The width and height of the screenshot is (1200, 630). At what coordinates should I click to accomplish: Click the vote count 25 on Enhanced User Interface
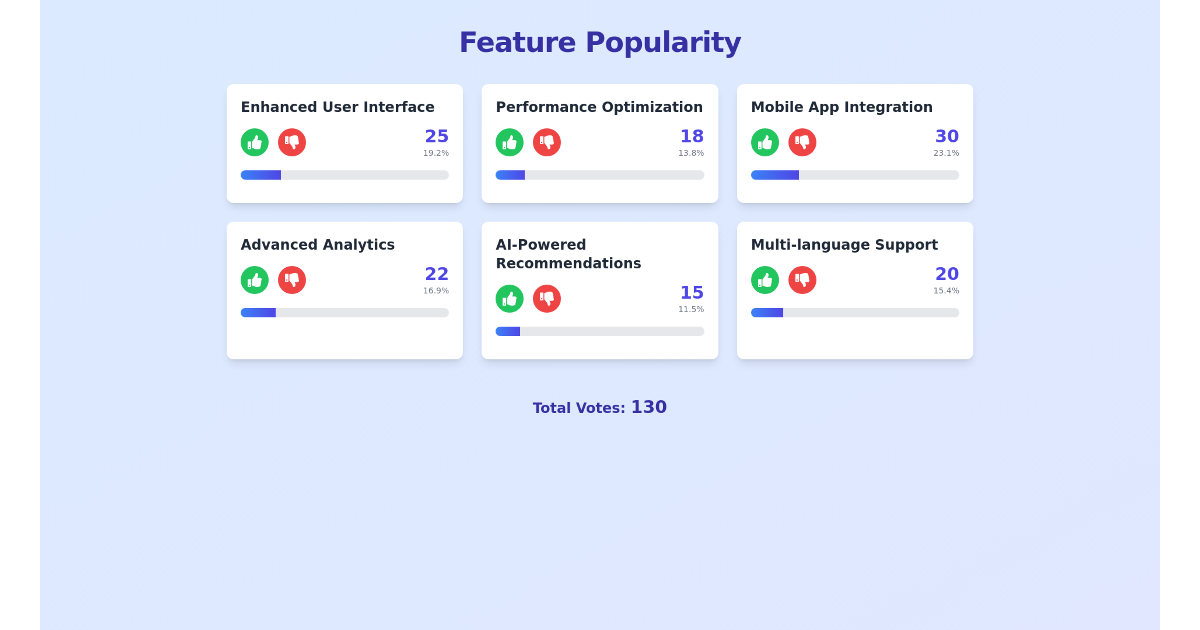[437, 136]
